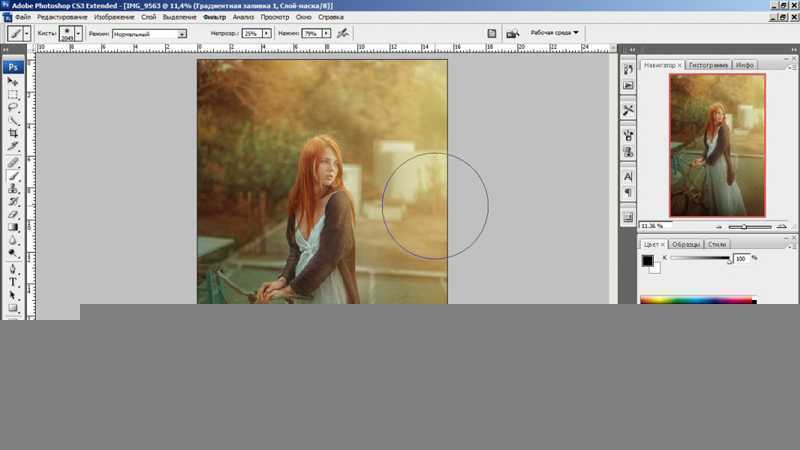The width and height of the screenshot is (800, 450).
Task: Open the Opacity slider dropdown arrow
Action: (266, 33)
